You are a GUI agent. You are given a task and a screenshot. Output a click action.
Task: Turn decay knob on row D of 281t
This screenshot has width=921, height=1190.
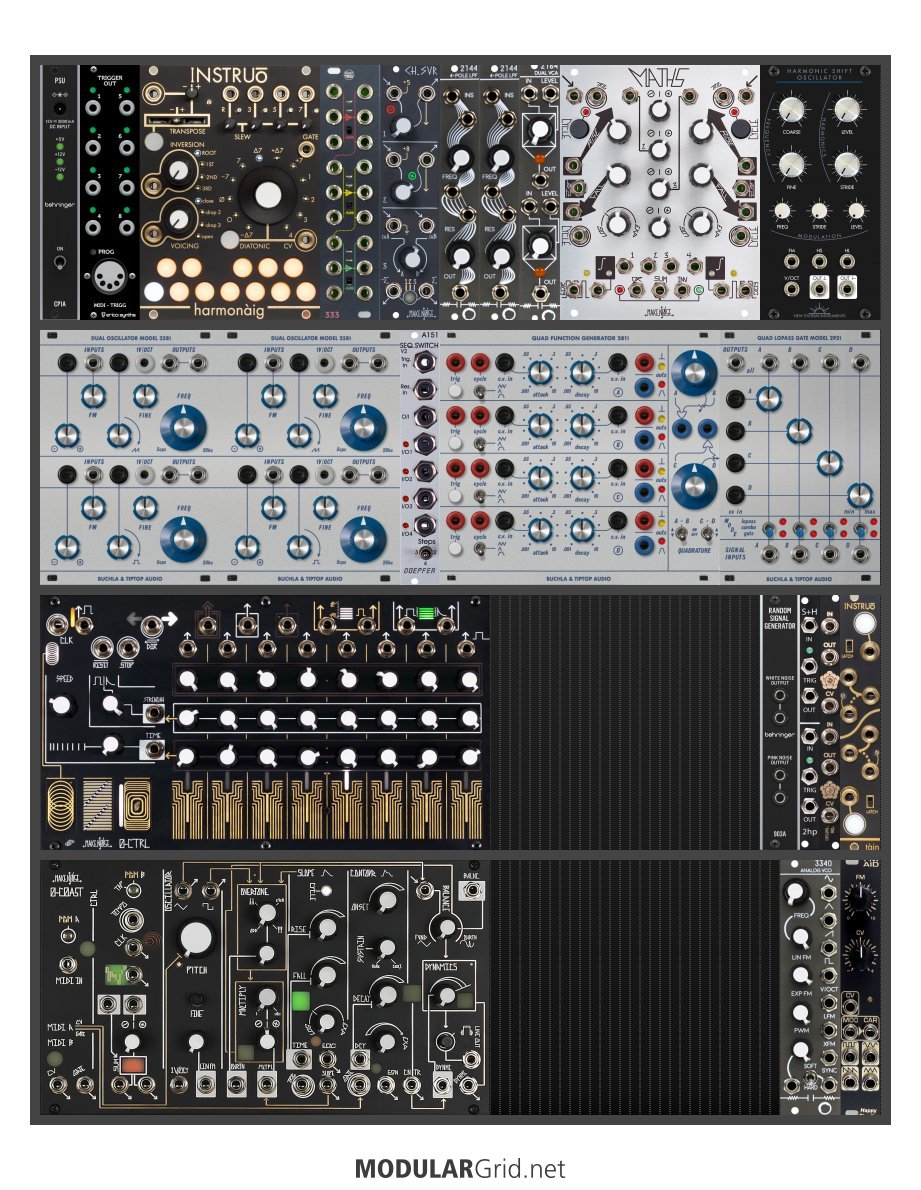pos(581,530)
